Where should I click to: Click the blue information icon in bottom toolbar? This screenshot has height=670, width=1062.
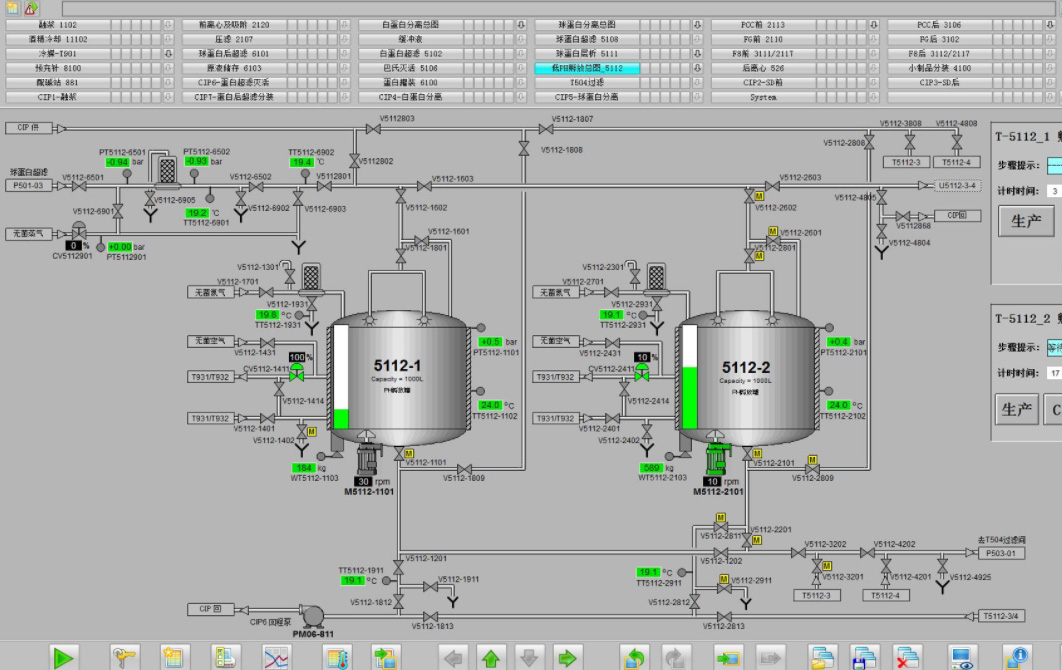(1015, 657)
